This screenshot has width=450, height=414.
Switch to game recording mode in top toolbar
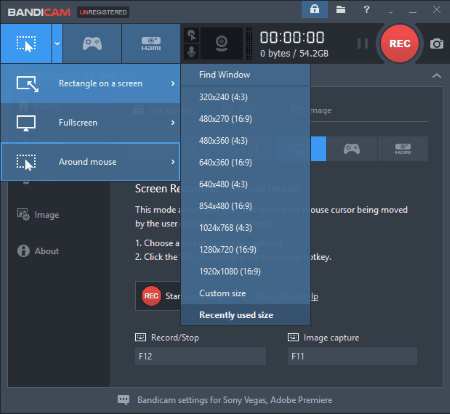(x=92, y=44)
